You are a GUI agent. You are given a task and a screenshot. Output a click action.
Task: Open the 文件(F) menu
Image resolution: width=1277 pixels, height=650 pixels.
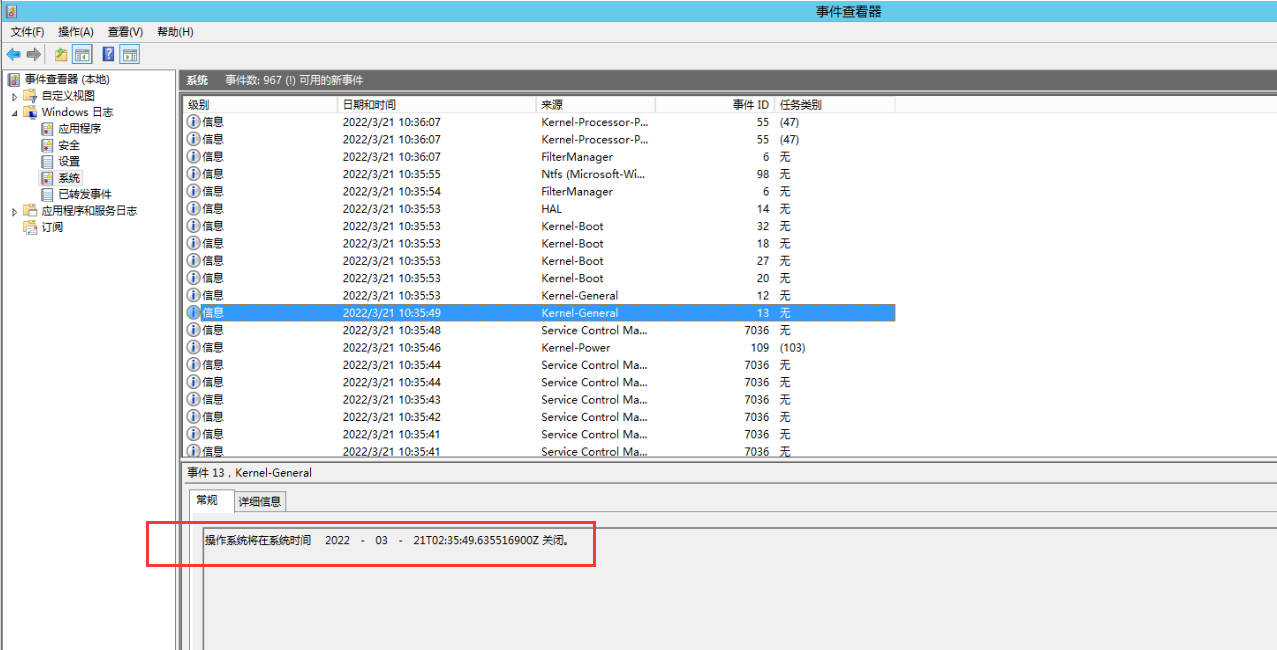click(27, 32)
